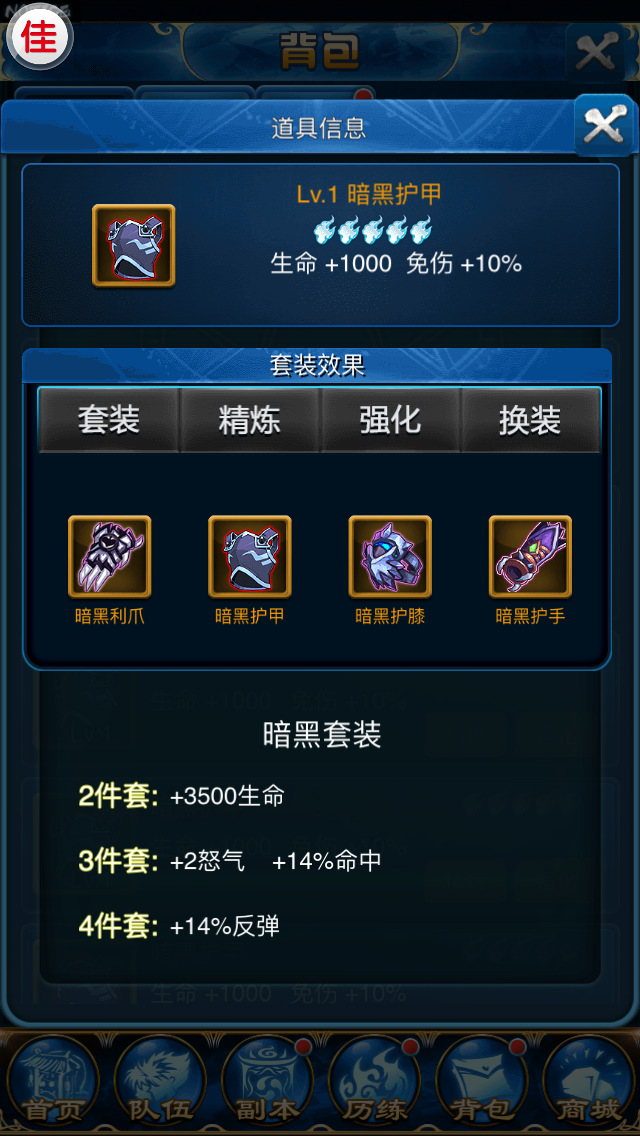Select the 换装 swap equipment tab

[531, 420]
